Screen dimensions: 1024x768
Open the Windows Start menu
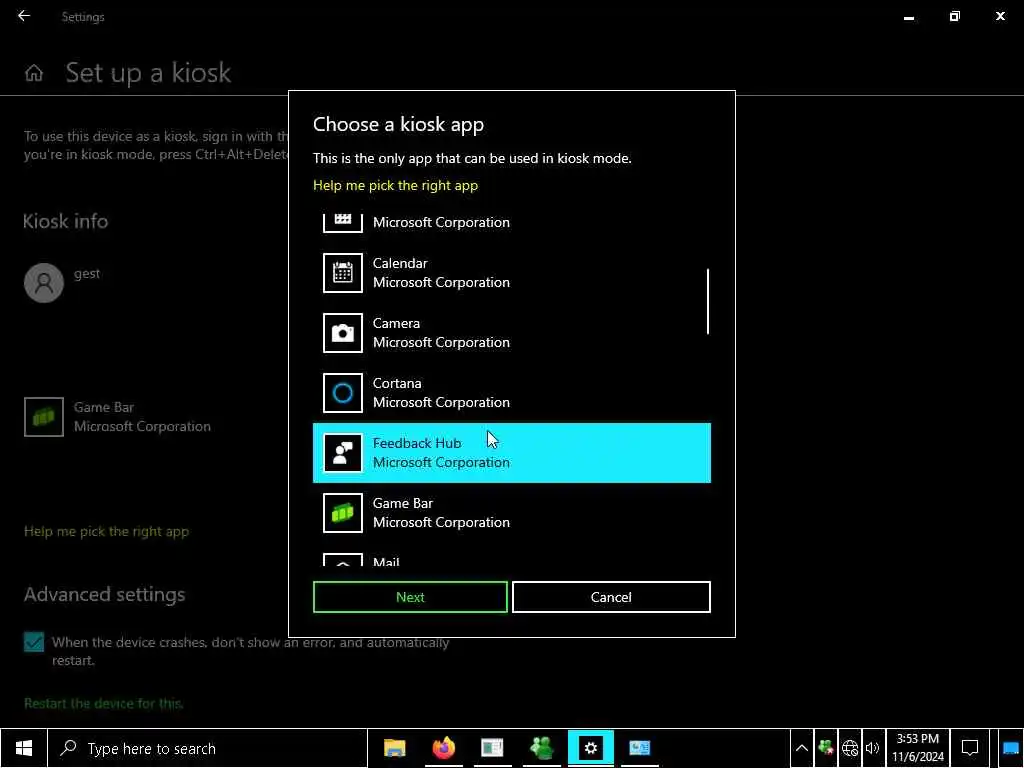[x=24, y=748]
